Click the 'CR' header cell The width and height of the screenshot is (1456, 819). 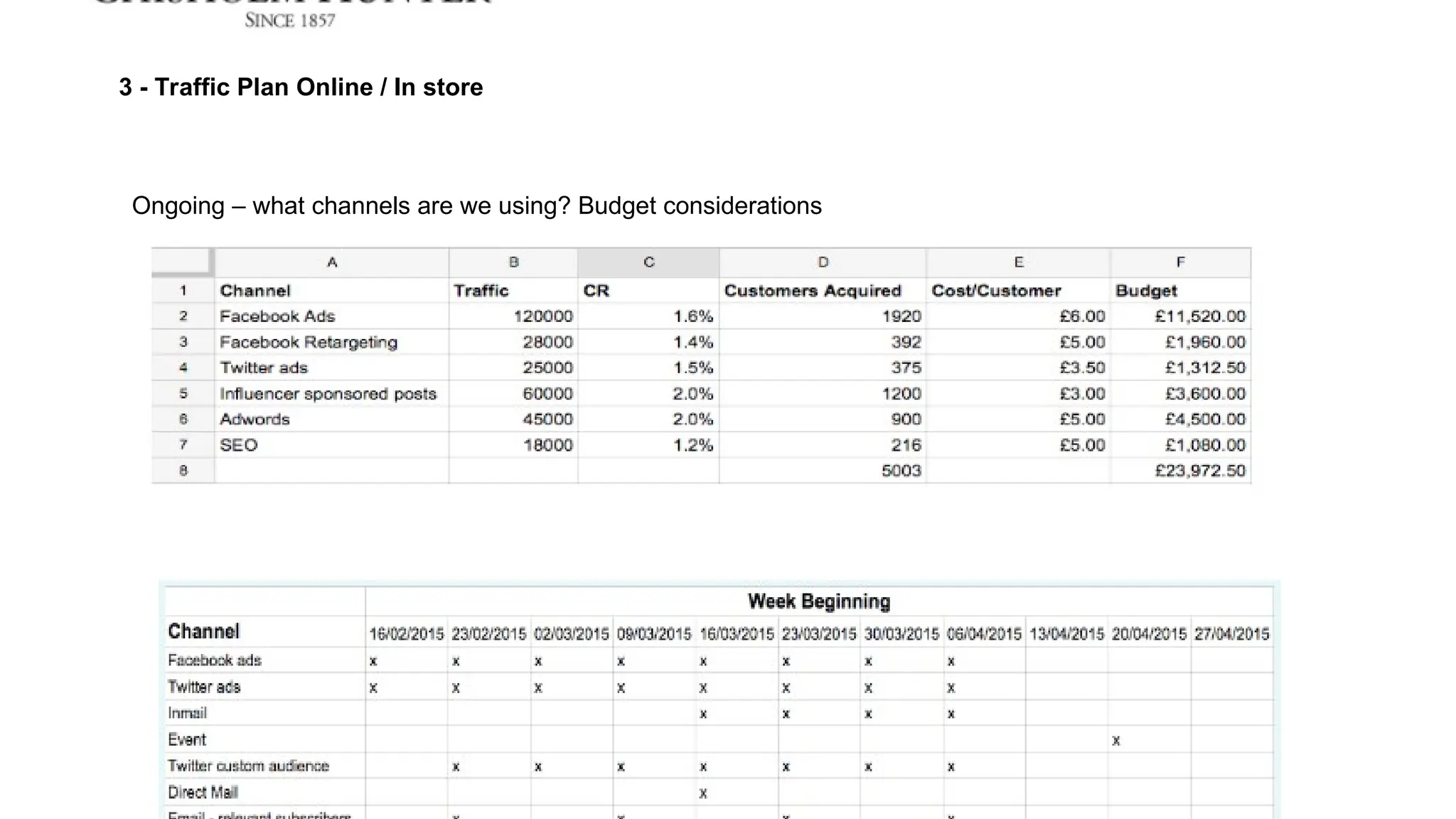click(x=648, y=291)
